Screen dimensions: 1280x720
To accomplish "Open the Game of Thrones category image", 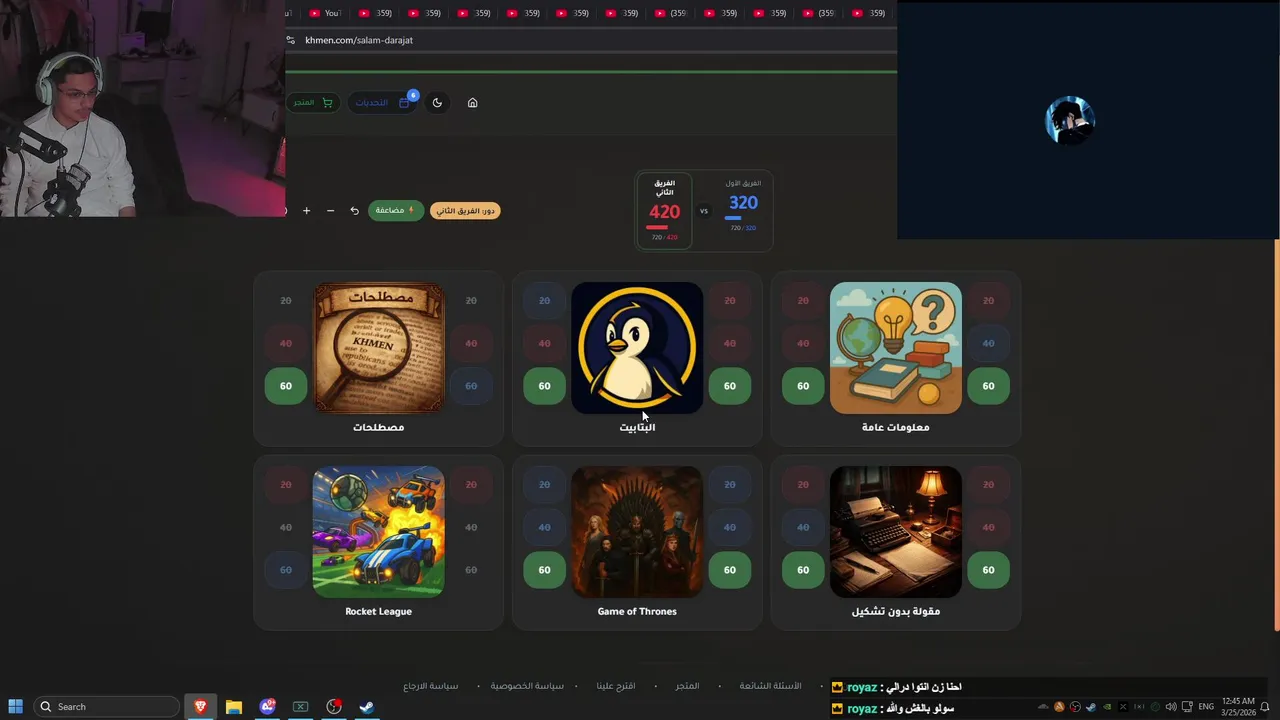I will point(637,531).
